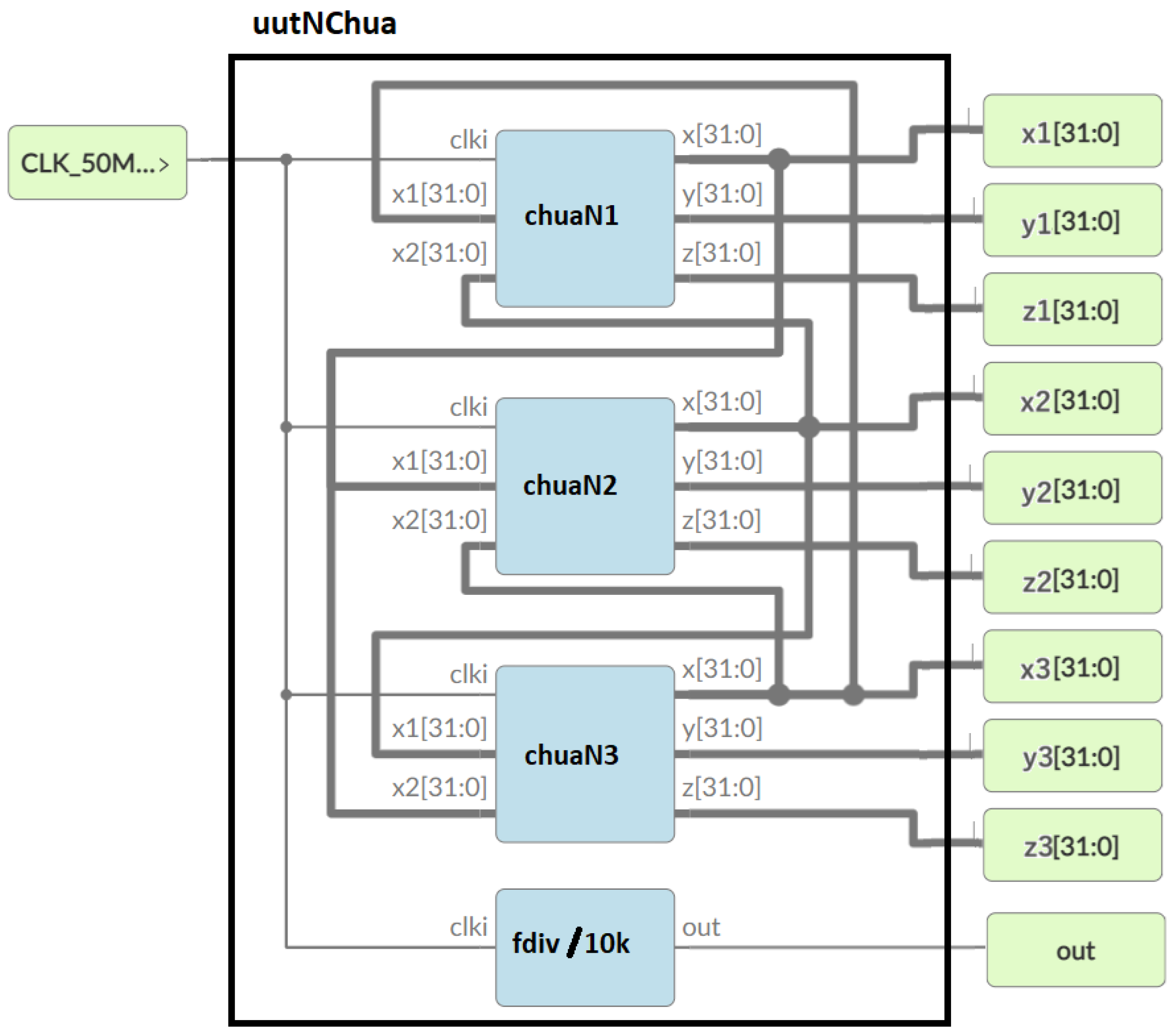Screen dimensions: 1176x1036
Task: Select the y3[31:0] output port
Action: click(1071, 756)
